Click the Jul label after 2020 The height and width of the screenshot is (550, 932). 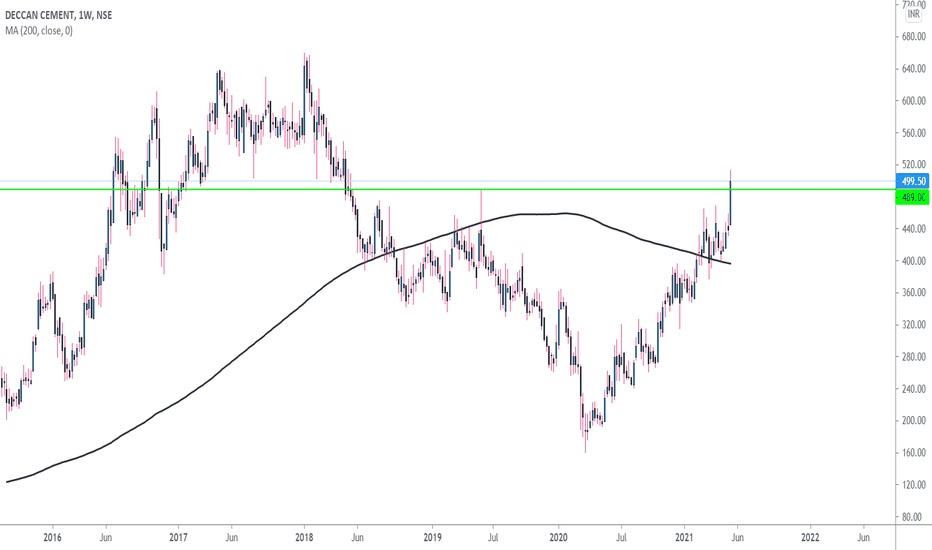pos(621,538)
